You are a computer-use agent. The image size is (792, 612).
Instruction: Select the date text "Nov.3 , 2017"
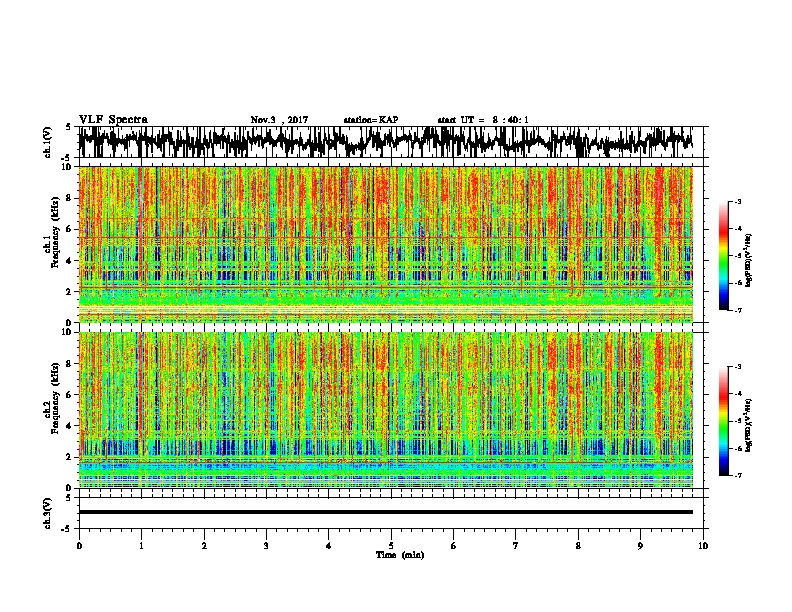point(279,120)
